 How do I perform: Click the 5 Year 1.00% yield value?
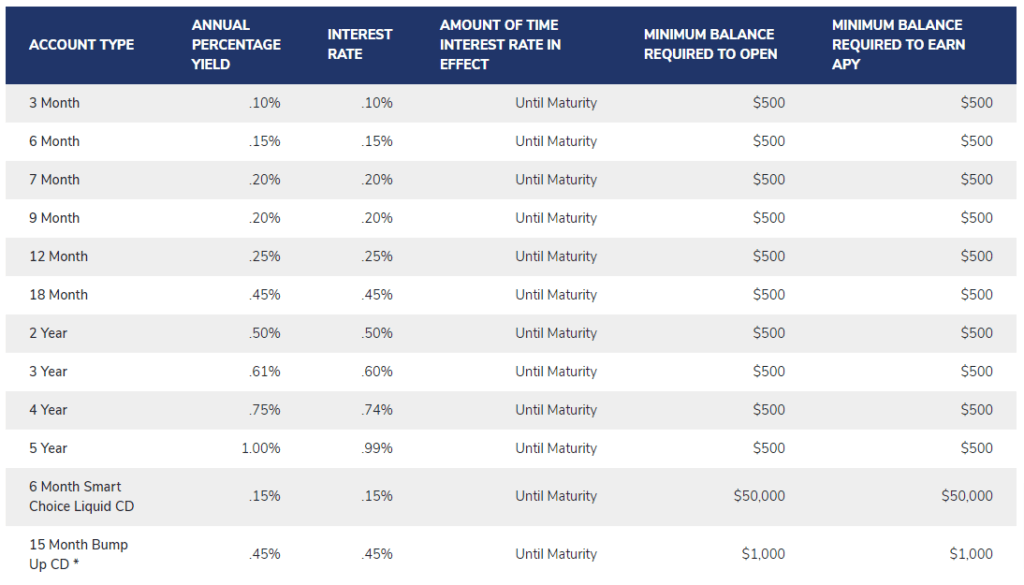pyautogui.click(x=261, y=449)
